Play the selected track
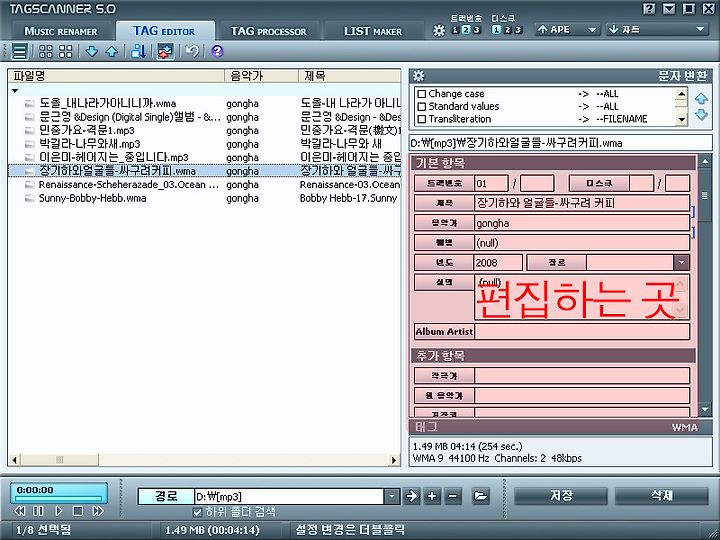 pyautogui.click(x=58, y=511)
